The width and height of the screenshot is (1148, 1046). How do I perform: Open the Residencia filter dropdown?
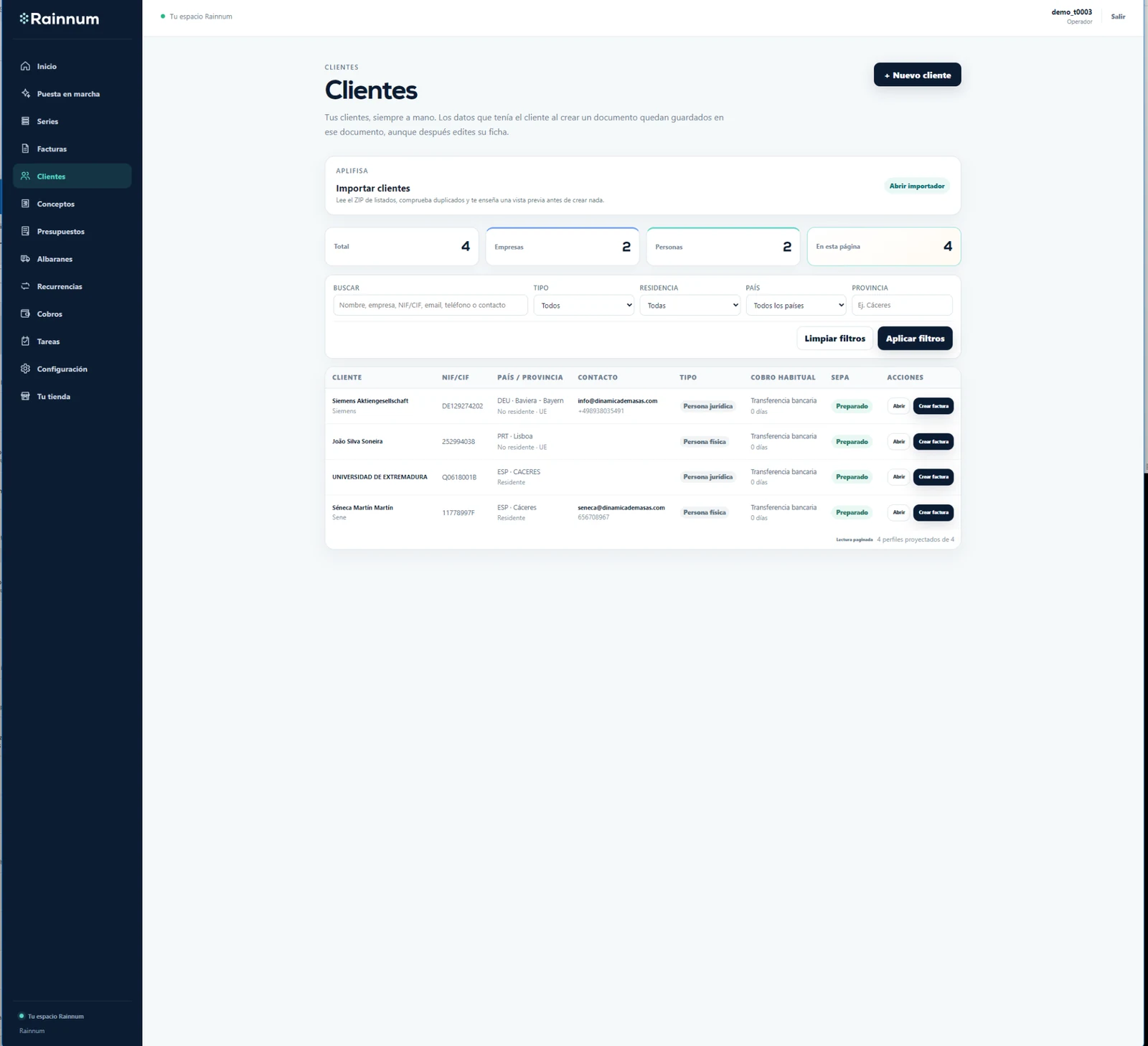[690, 305]
